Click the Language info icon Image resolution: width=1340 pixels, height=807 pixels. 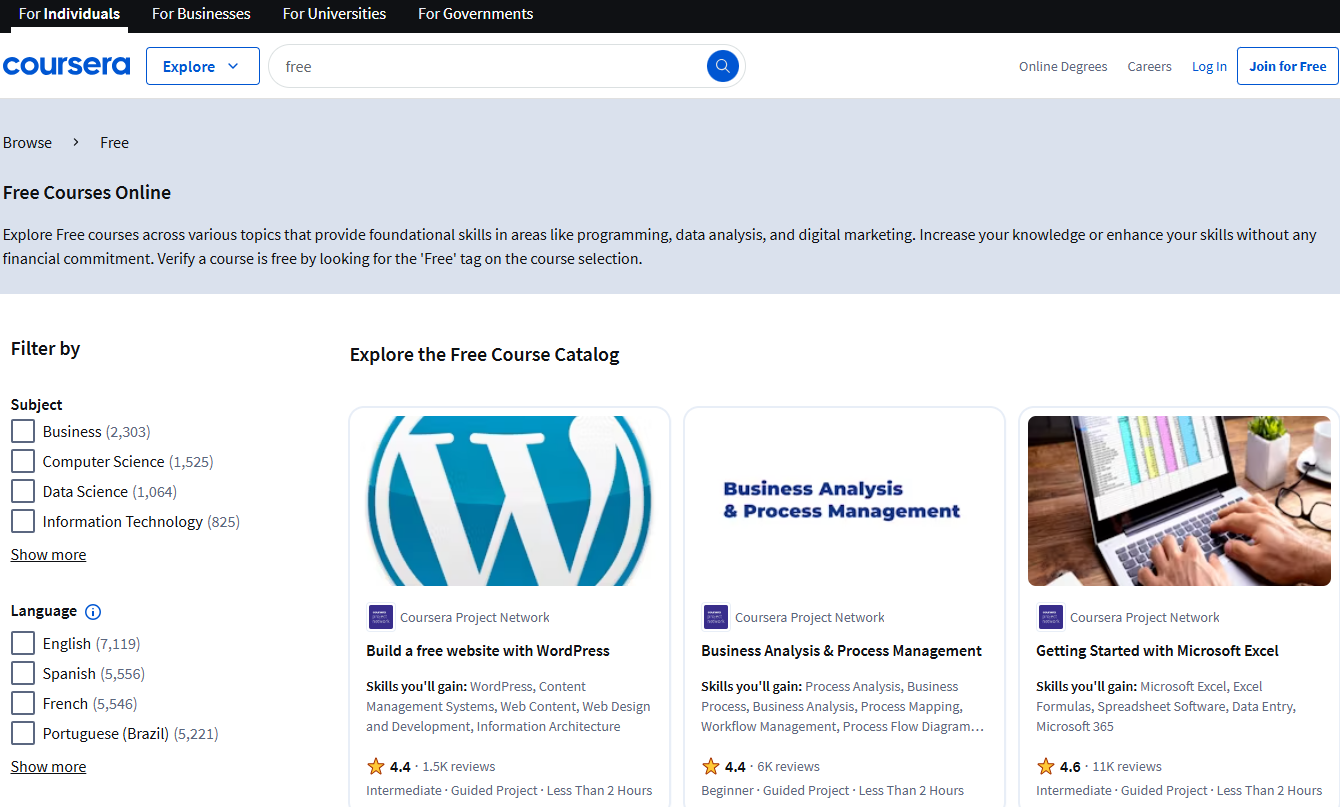[x=93, y=612]
